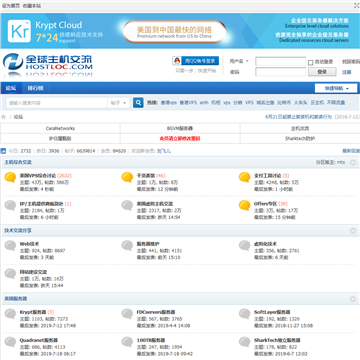360x360 pixels.
Task: Open the 用户名 login type dropdown
Action: click(x=239, y=61)
